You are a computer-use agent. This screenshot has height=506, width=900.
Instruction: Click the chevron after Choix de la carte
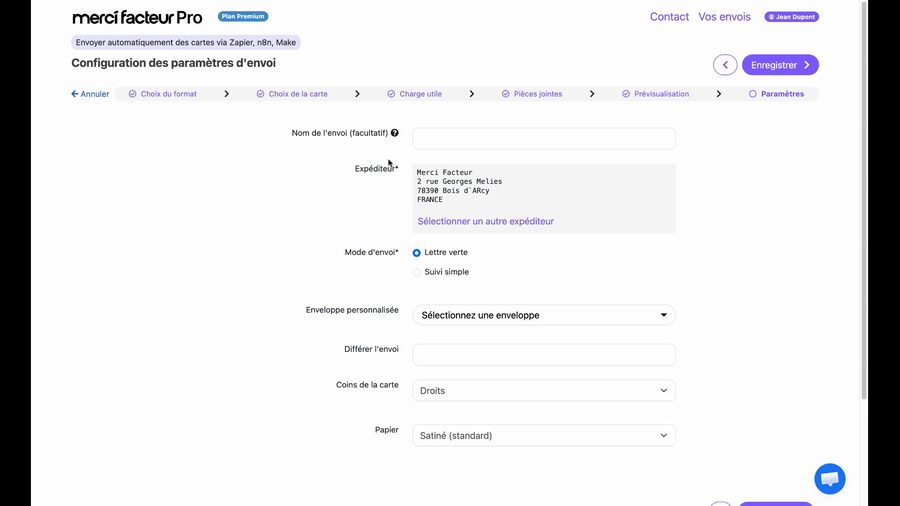click(x=357, y=94)
